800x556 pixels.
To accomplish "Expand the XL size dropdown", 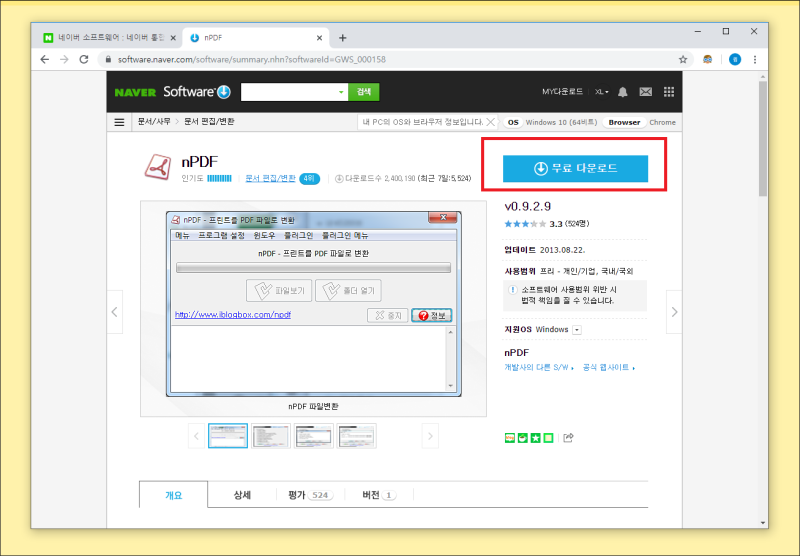I will coord(602,92).
